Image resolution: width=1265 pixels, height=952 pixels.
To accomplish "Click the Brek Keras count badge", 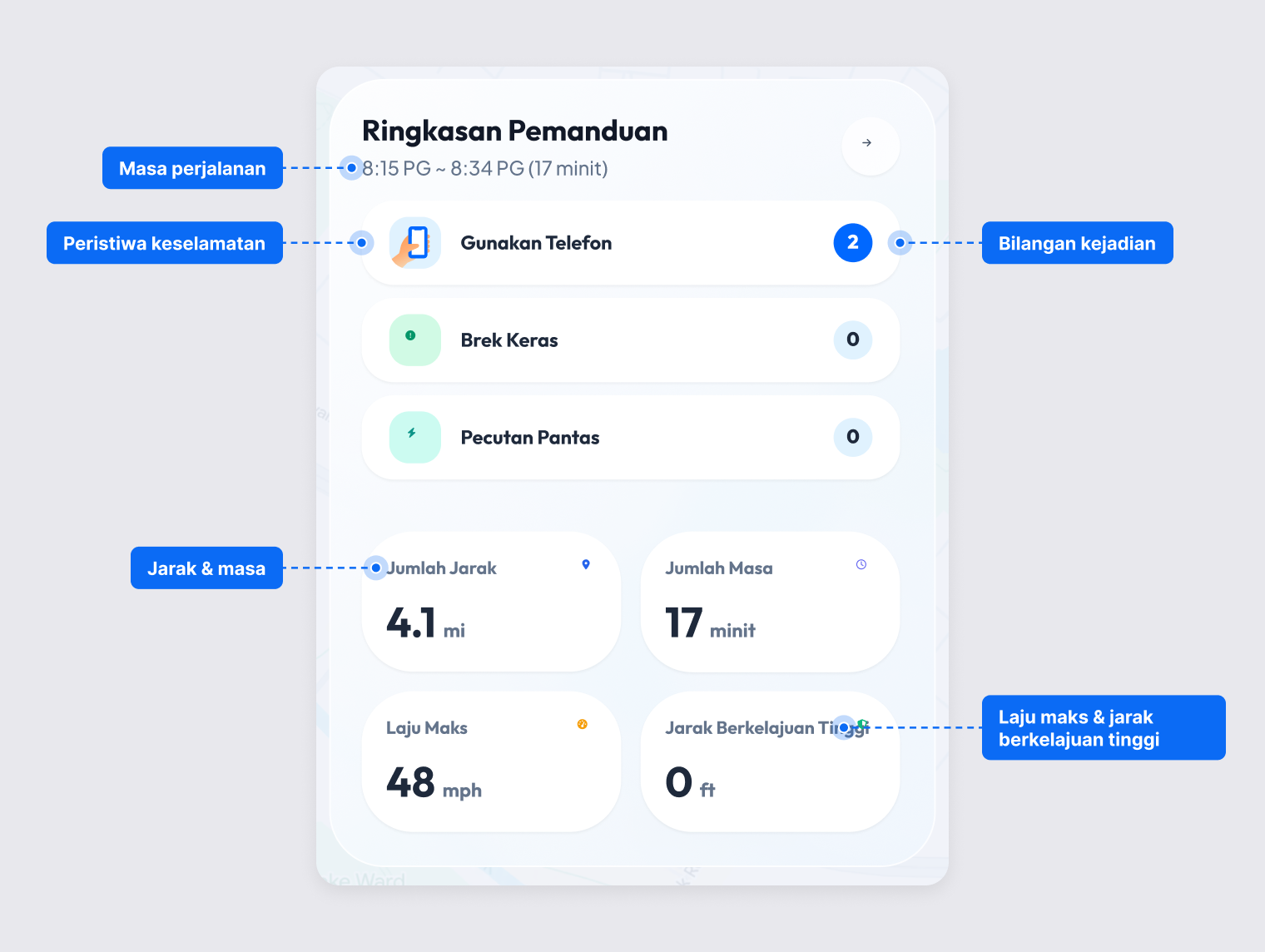I will pos(852,340).
